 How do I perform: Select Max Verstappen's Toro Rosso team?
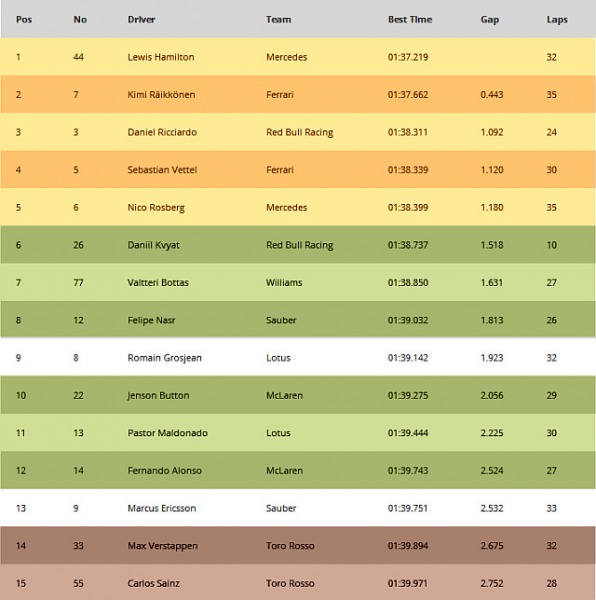coord(290,546)
